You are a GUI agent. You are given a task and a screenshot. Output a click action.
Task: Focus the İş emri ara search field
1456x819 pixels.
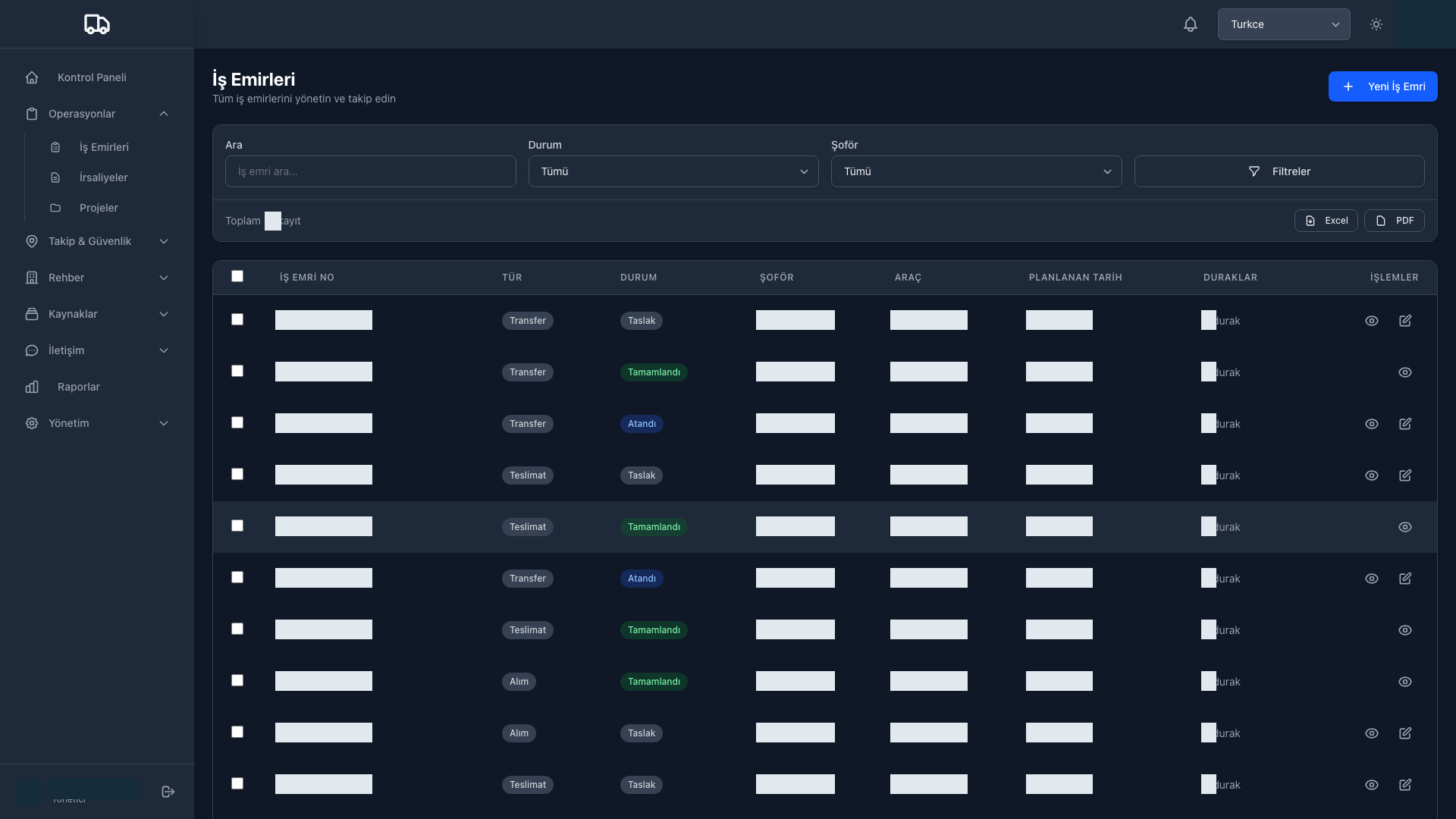pos(370,171)
